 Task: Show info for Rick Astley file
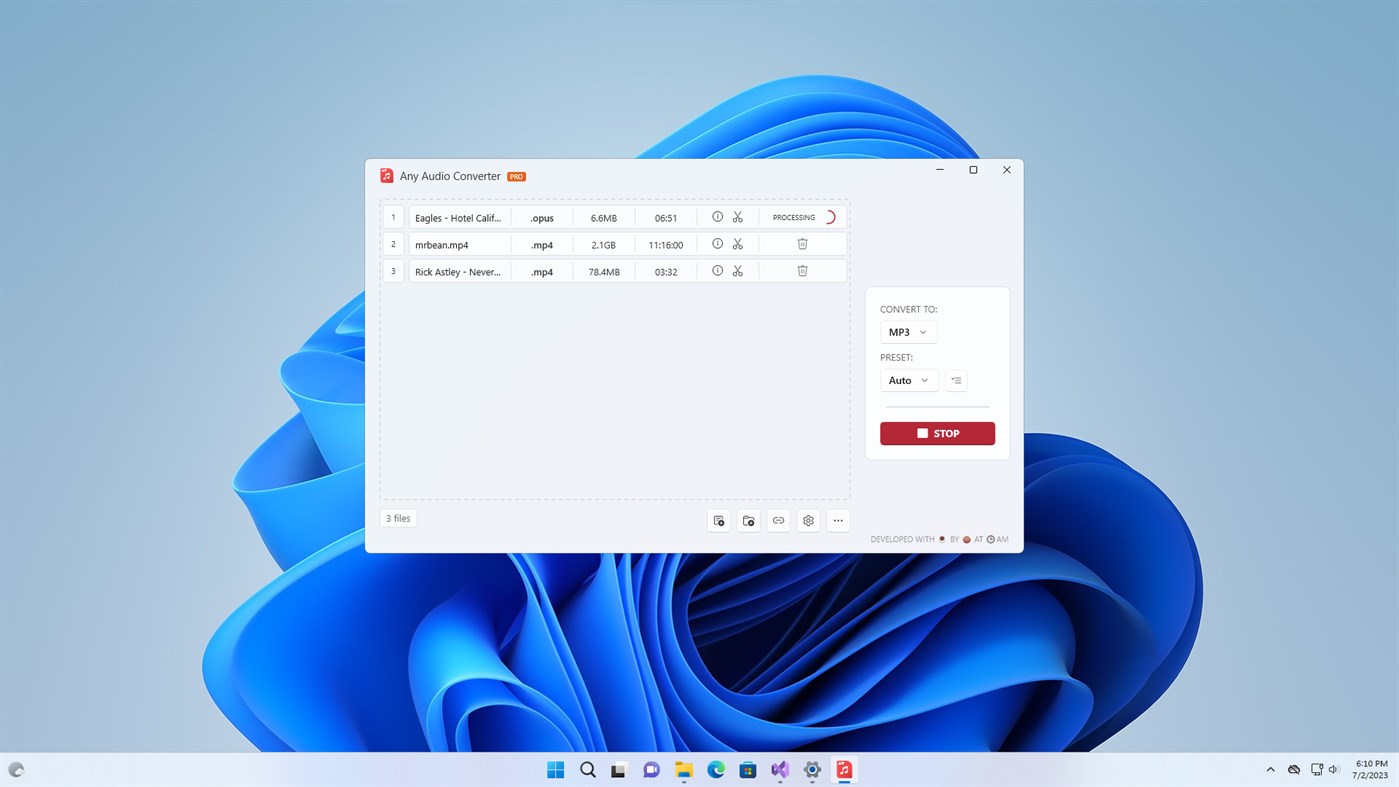(x=717, y=270)
